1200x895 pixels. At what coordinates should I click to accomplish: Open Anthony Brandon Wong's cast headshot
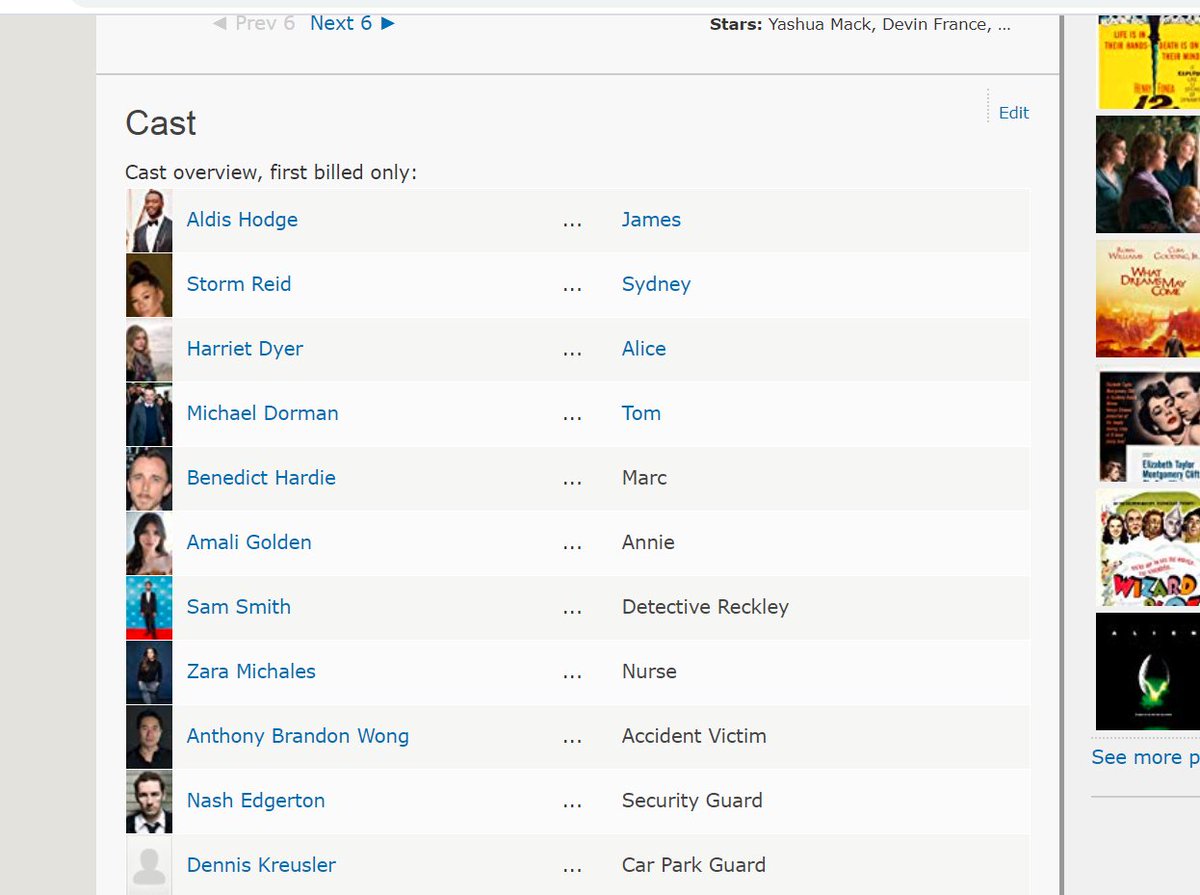click(149, 736)
